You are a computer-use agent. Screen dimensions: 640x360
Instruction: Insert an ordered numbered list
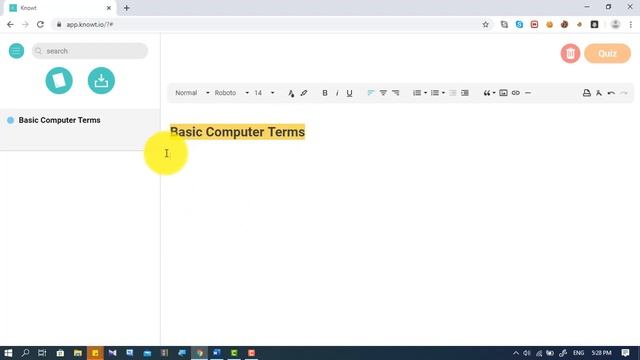pos(417,93)
